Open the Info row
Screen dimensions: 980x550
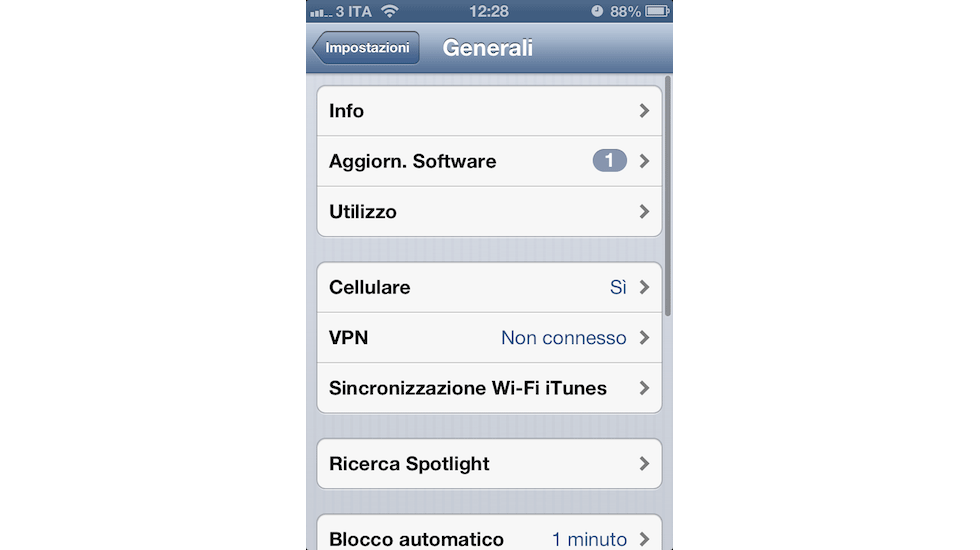coord(489,111)
